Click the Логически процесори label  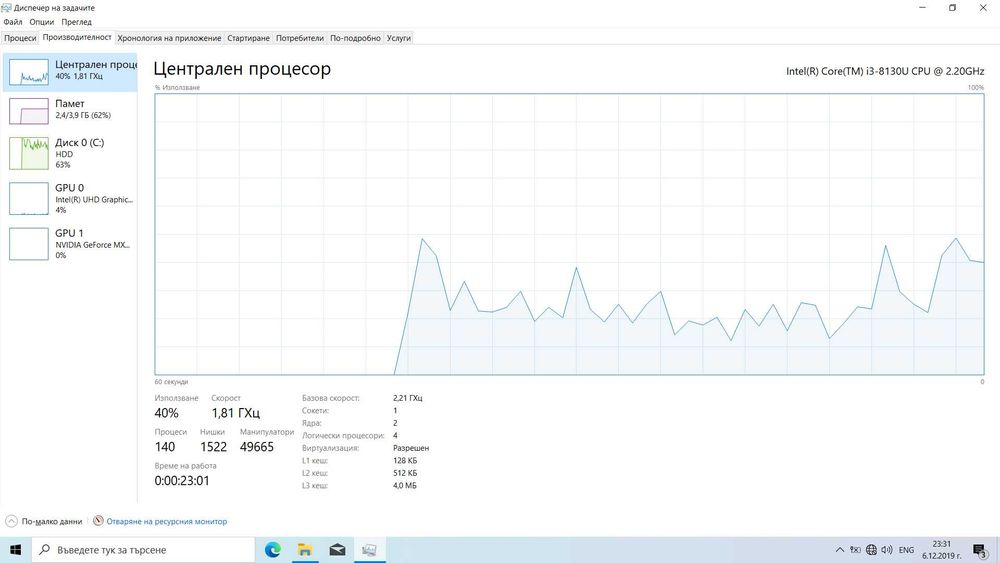click(x=343, y=435)
